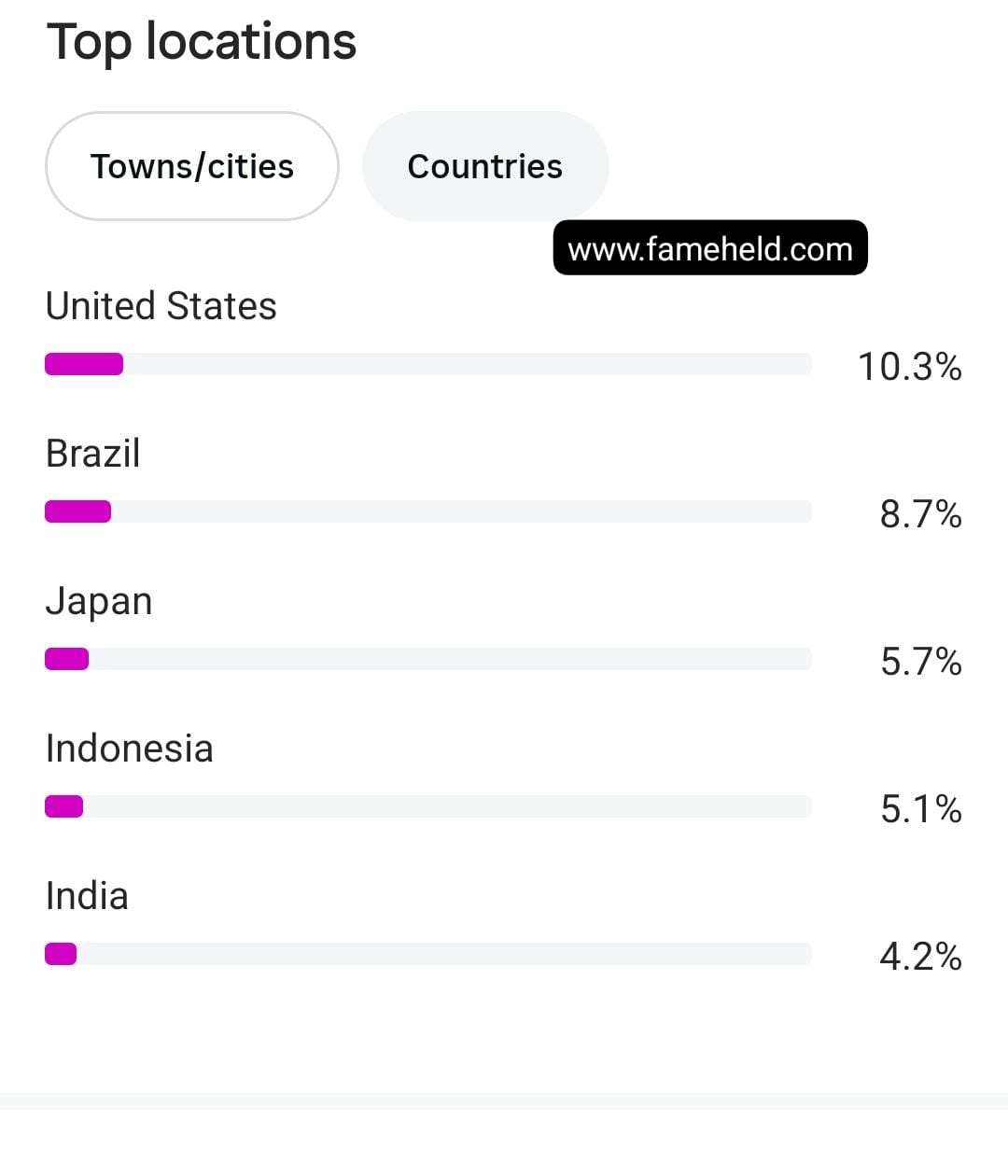Viewport: 1008px width, 1176px height.
Task: Select the Japan label
Action: (98, 602)
